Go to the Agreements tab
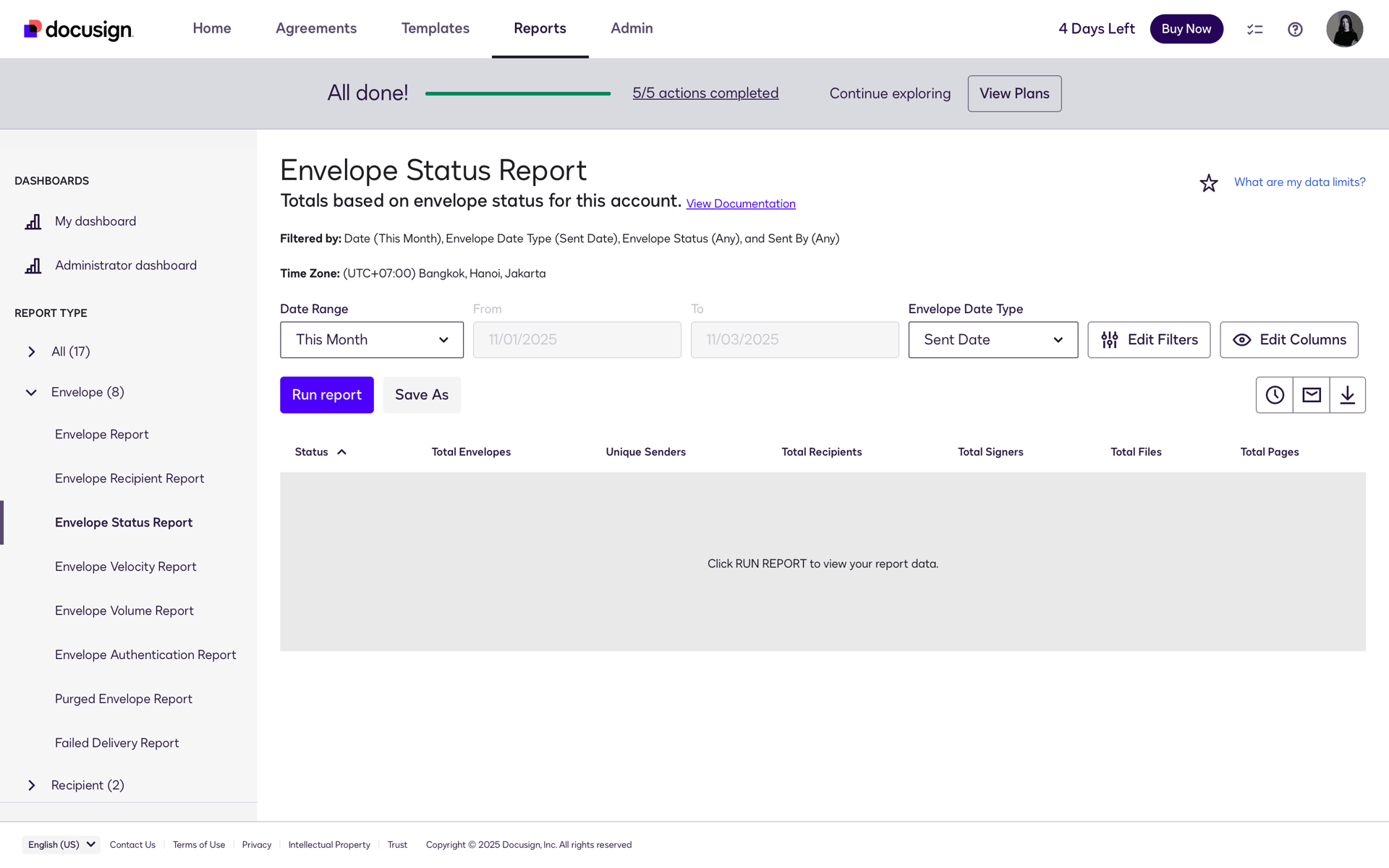This screenshot has height=868, width=1389. click(316, 28)
